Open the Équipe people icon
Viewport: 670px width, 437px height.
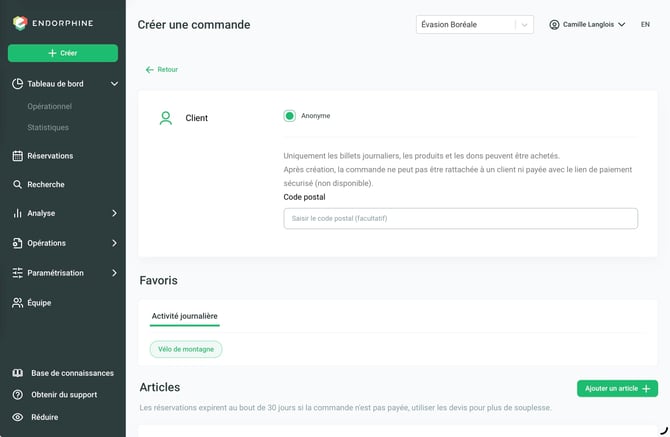(18, 303)
